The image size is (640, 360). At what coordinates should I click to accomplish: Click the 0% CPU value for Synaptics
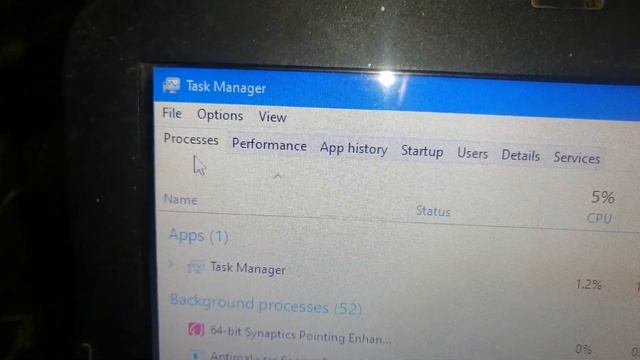click(583, 349)
